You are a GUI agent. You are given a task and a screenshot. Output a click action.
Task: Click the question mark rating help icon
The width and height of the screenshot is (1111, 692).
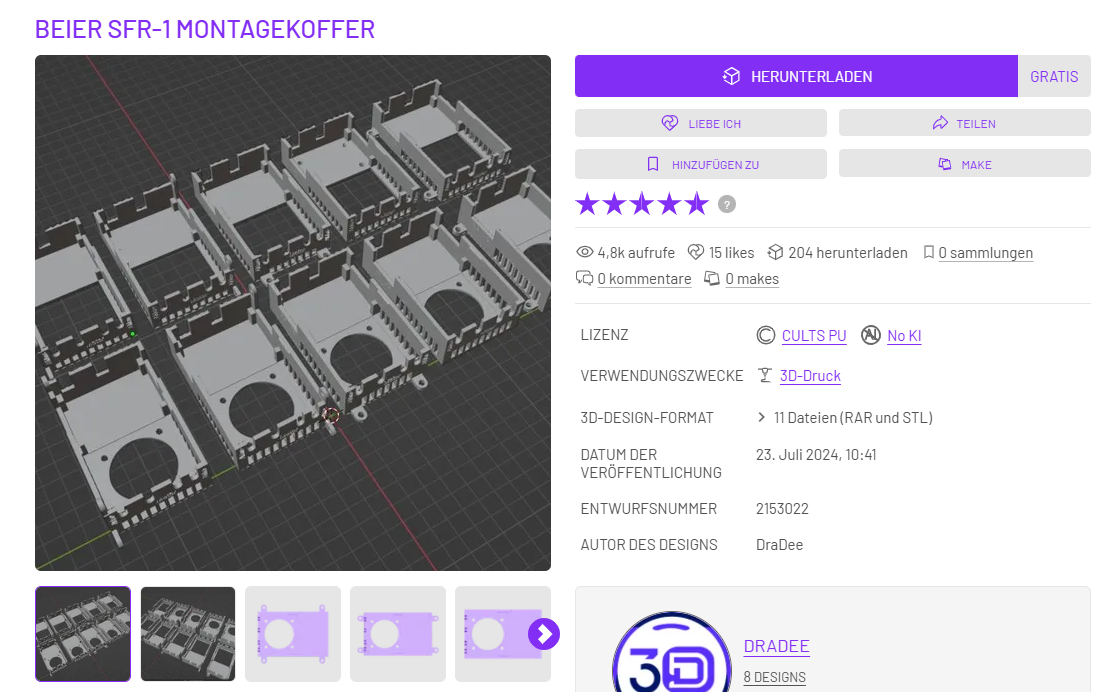(726, 204)
